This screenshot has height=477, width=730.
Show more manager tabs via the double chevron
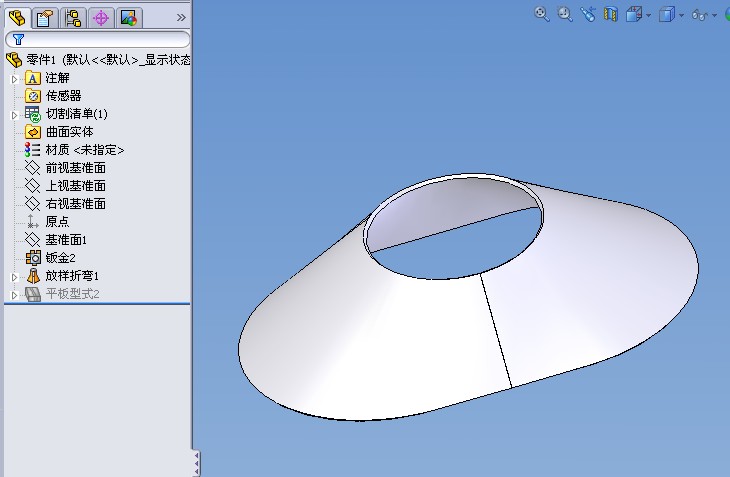coord(181,18)
